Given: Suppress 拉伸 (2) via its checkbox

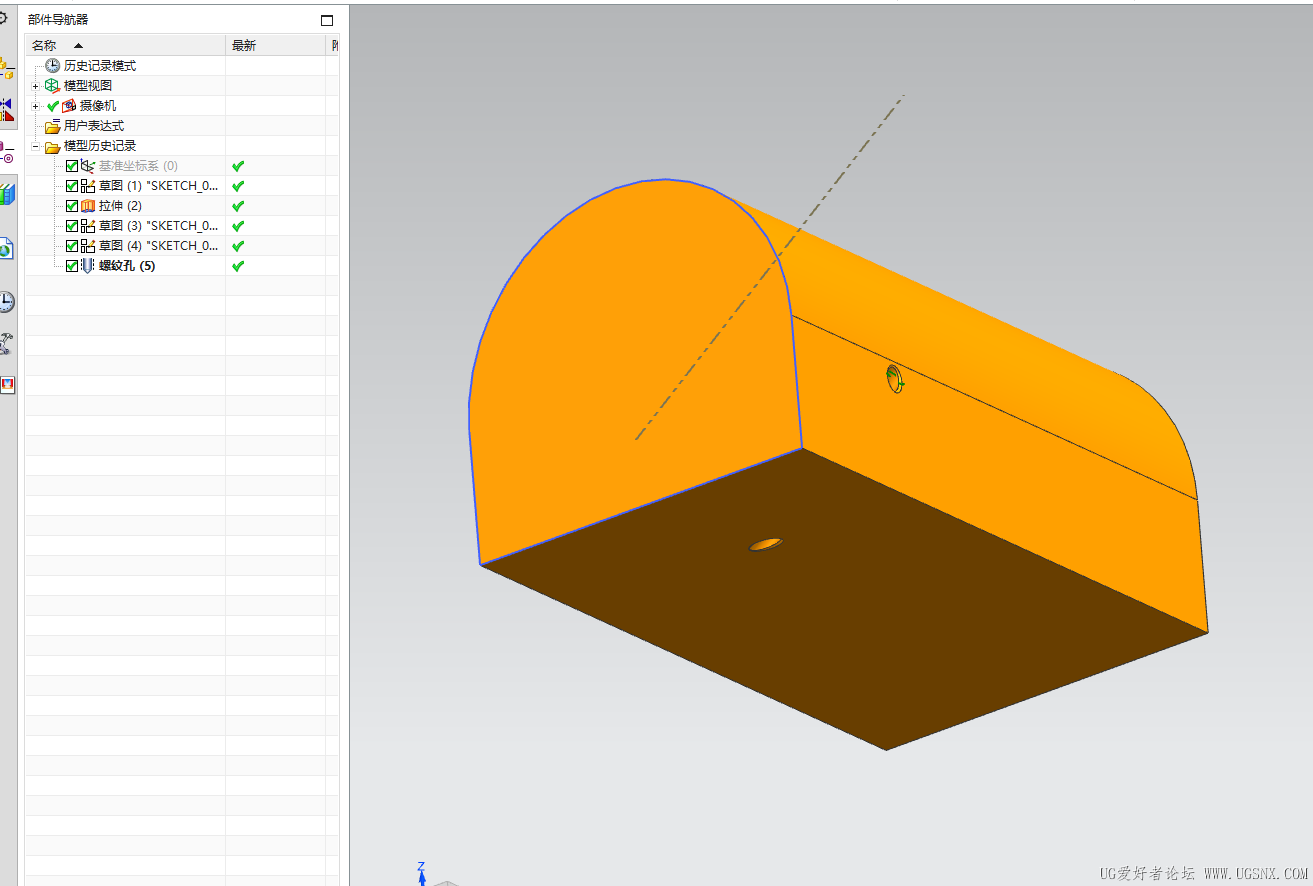Looking at the screenshot, I should (72, 206).
